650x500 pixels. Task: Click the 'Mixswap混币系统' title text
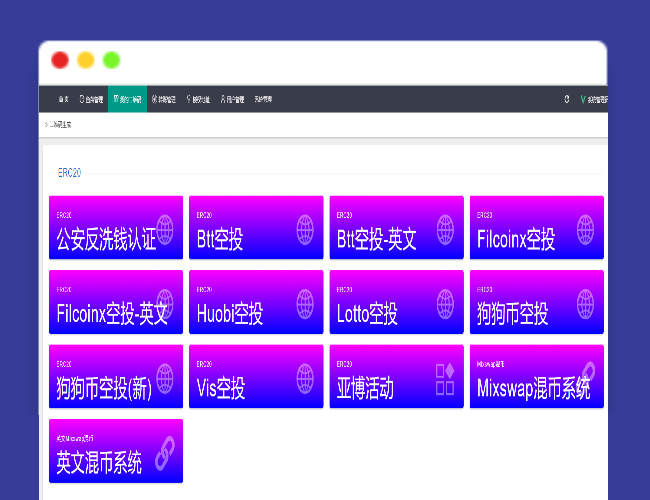pos(534,388)
